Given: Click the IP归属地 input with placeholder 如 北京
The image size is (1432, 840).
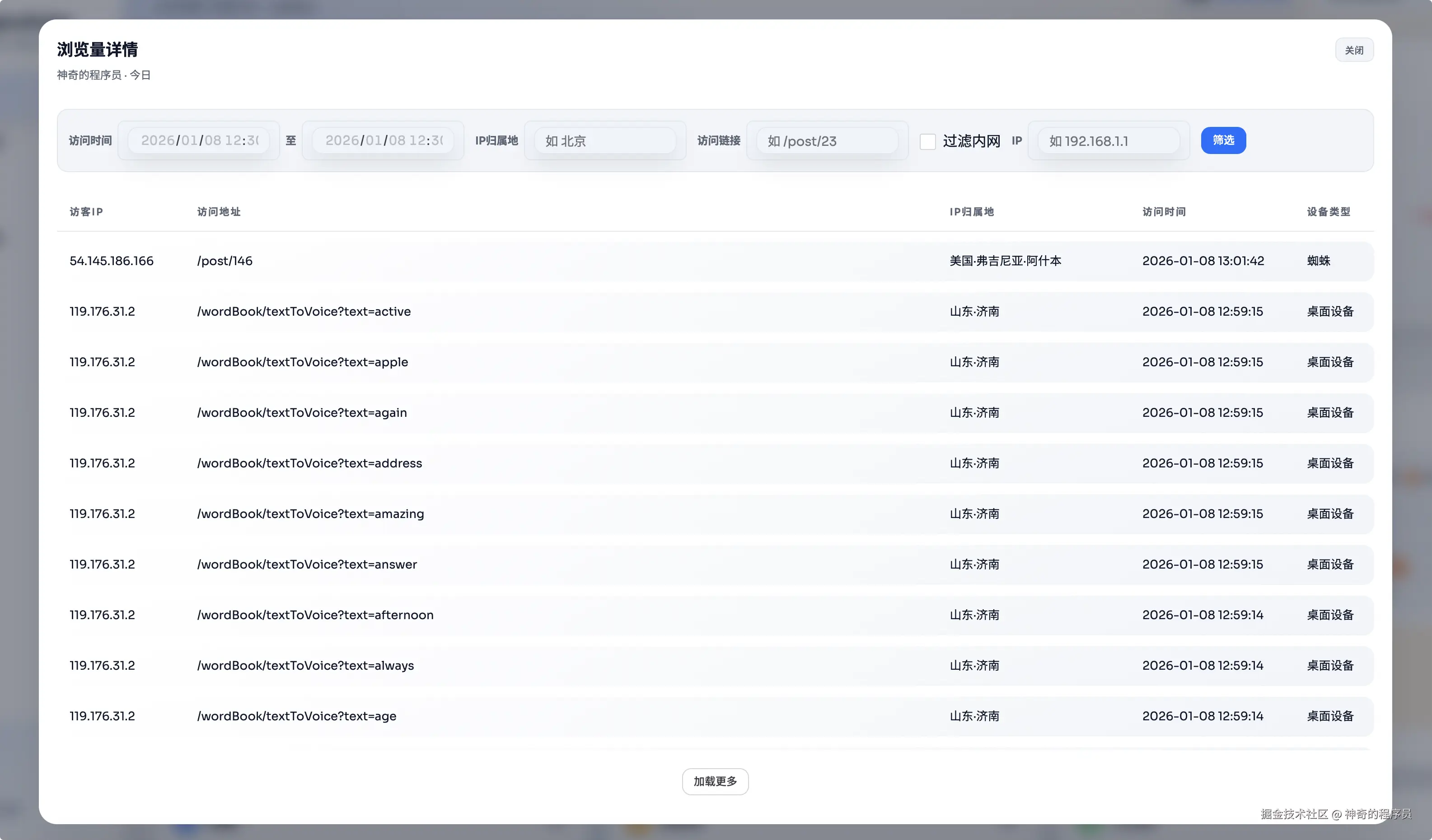Looking at the screenshot, I should coord(604,141).
